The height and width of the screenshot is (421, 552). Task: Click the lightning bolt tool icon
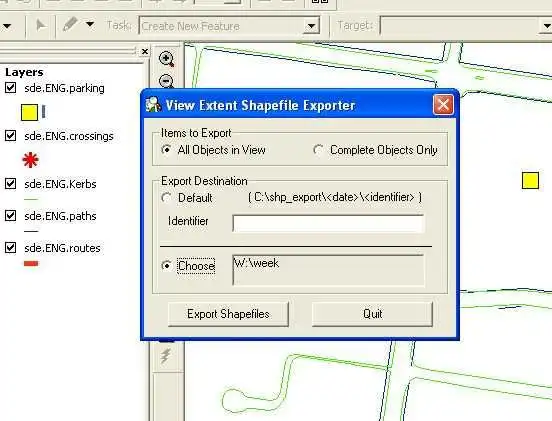[166, 356]
